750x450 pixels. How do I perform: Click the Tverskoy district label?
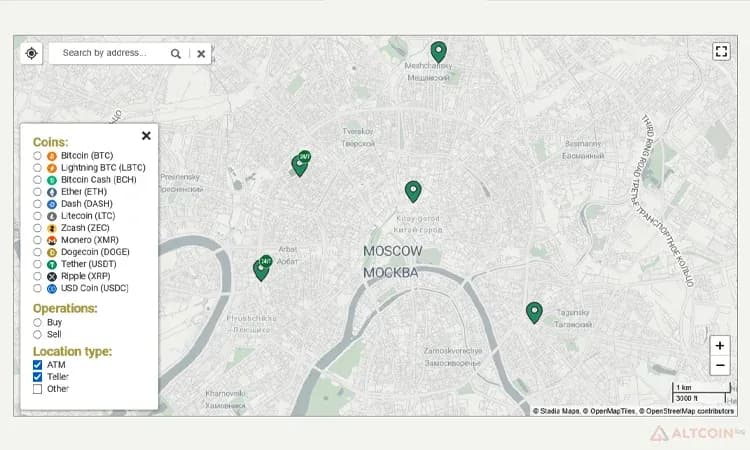pos(358,131)
